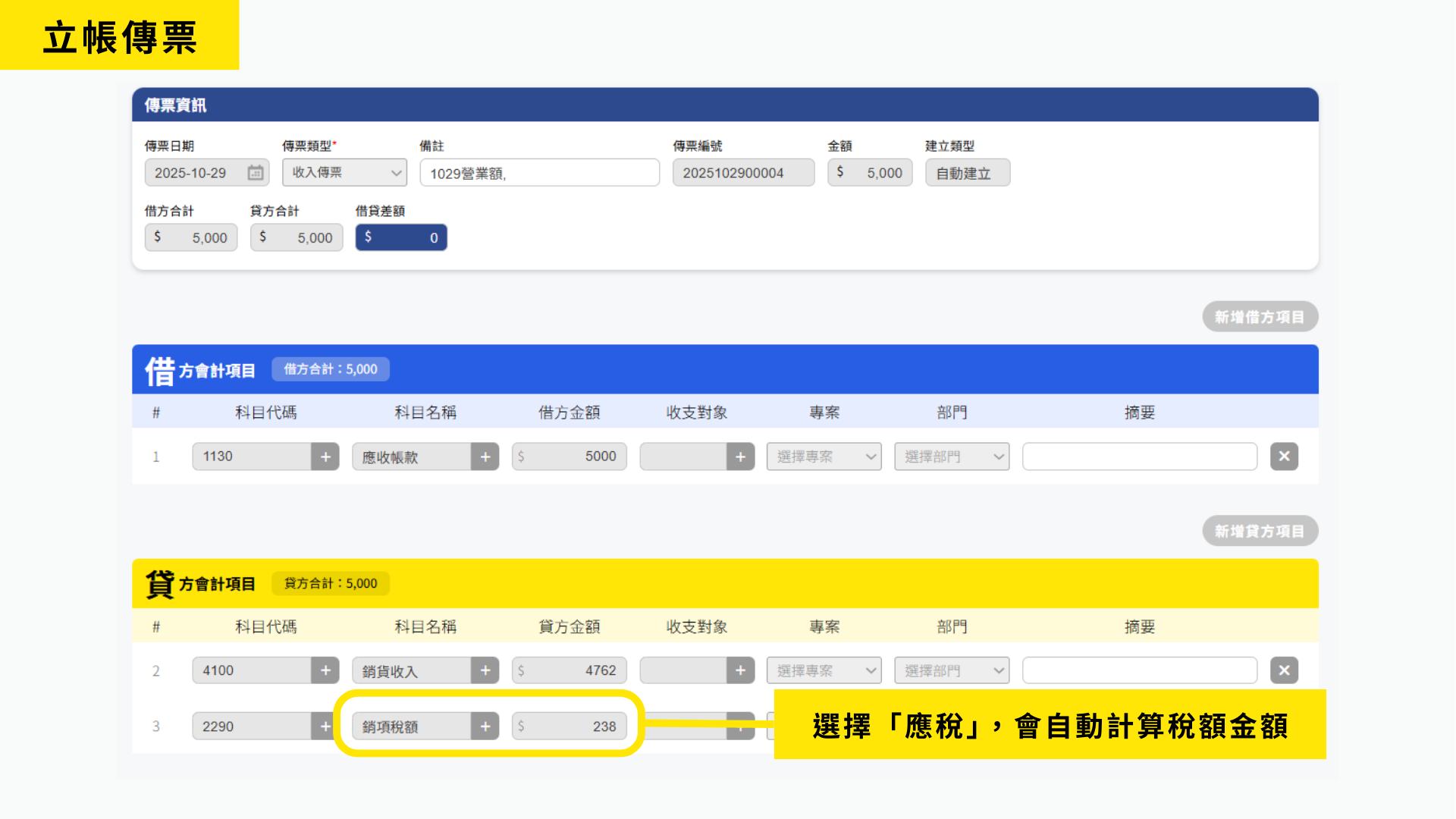Click the 新增借方項目 button
This screenshot has height=819, width=1456.
click(x=1260, y=317)
